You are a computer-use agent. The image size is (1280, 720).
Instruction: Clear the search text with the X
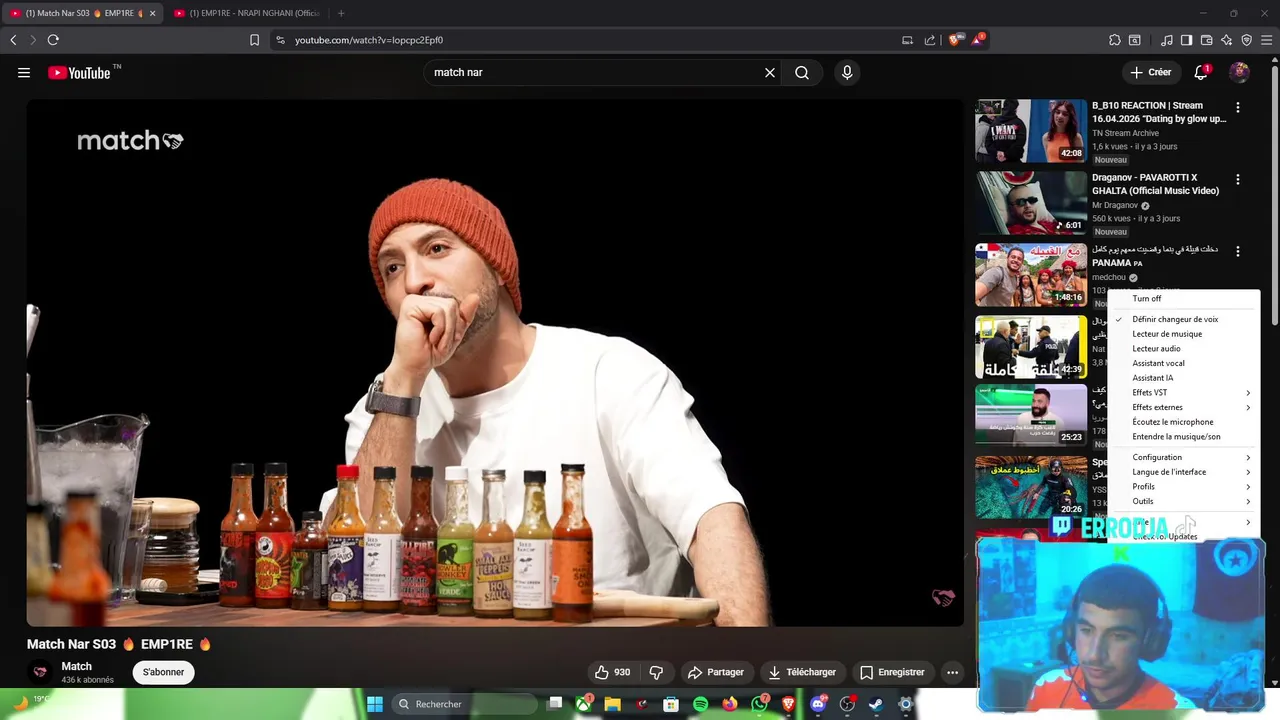[x=770, y=72]
